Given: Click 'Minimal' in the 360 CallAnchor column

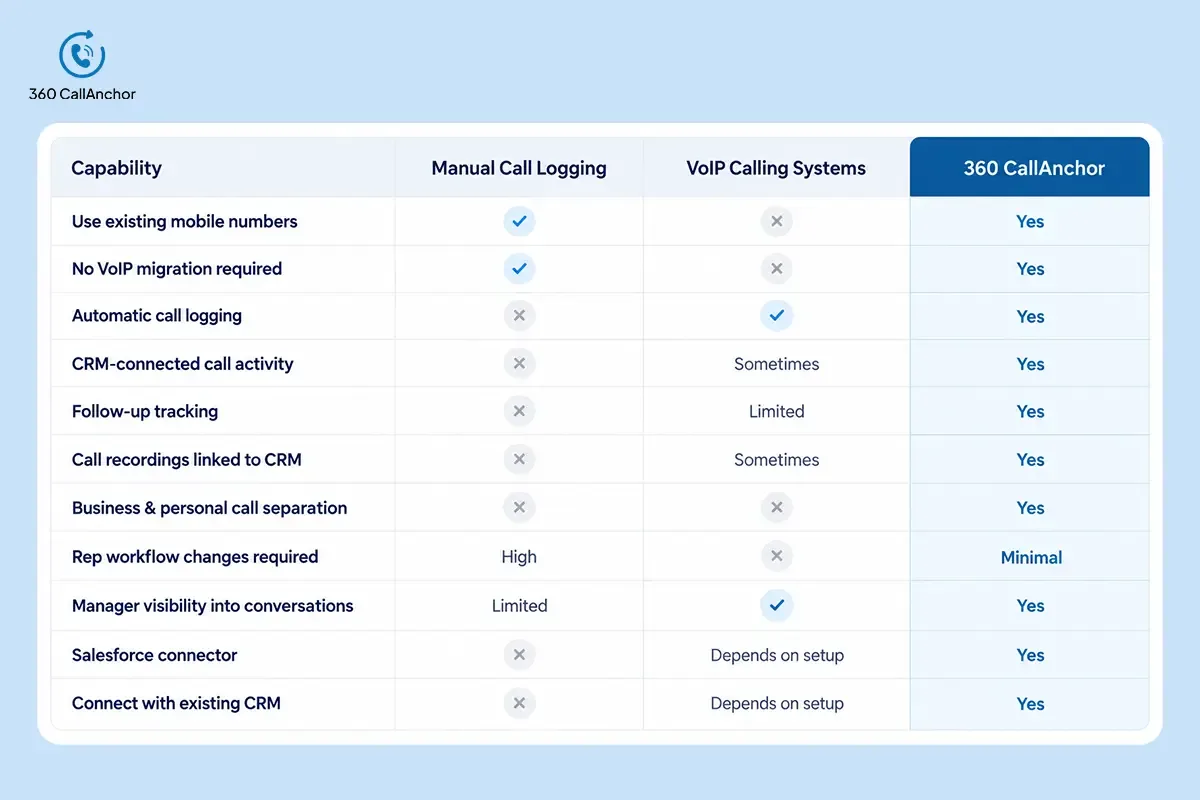Looking at the screenshot, I should 1031,557.
